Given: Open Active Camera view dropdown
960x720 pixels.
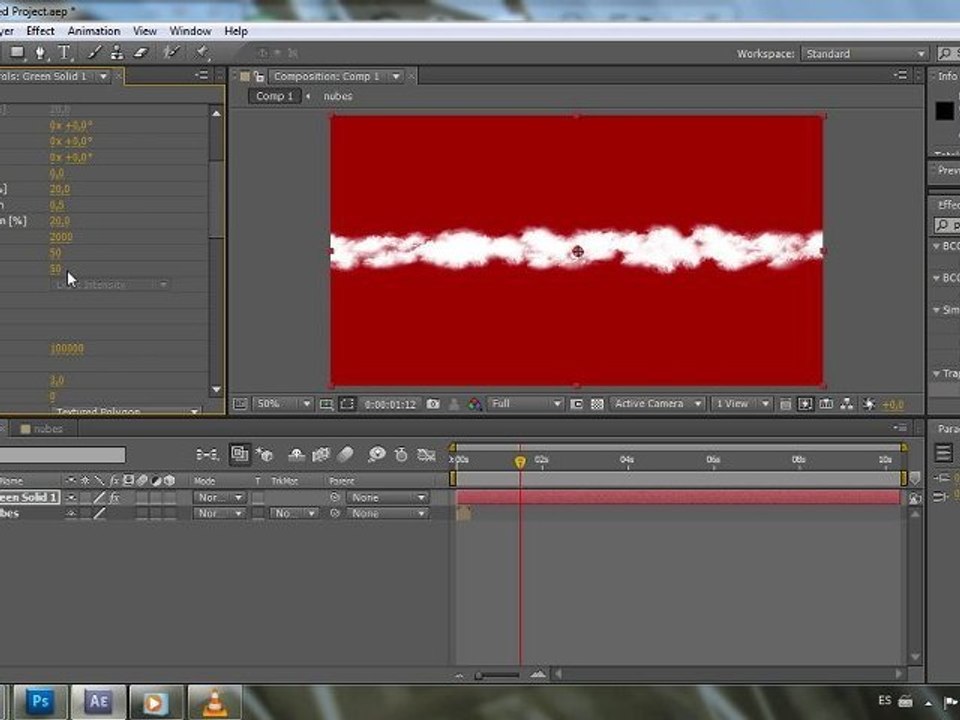Looking at the screenshot, I should 657,404.
